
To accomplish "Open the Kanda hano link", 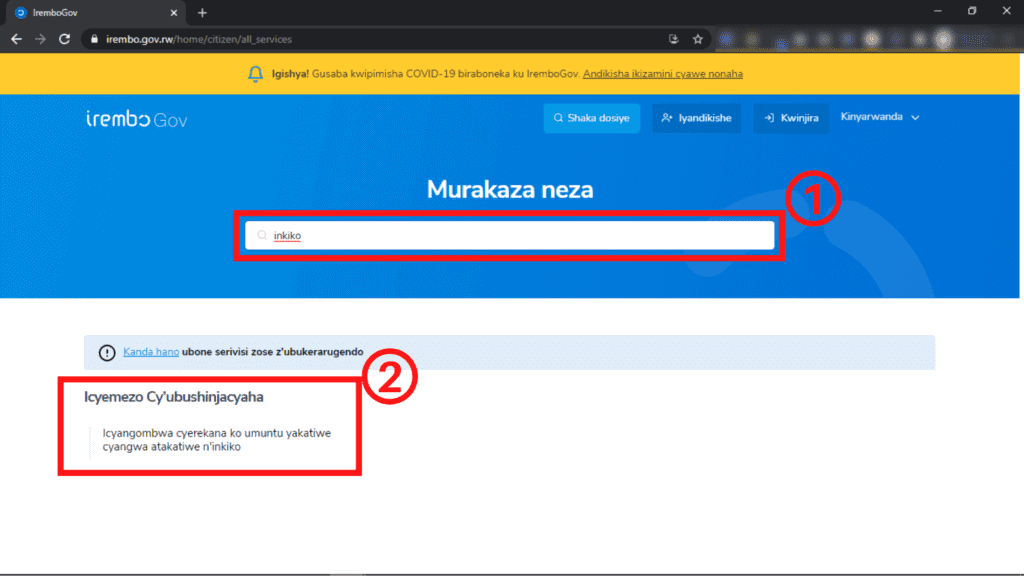I will click(151, 351).
